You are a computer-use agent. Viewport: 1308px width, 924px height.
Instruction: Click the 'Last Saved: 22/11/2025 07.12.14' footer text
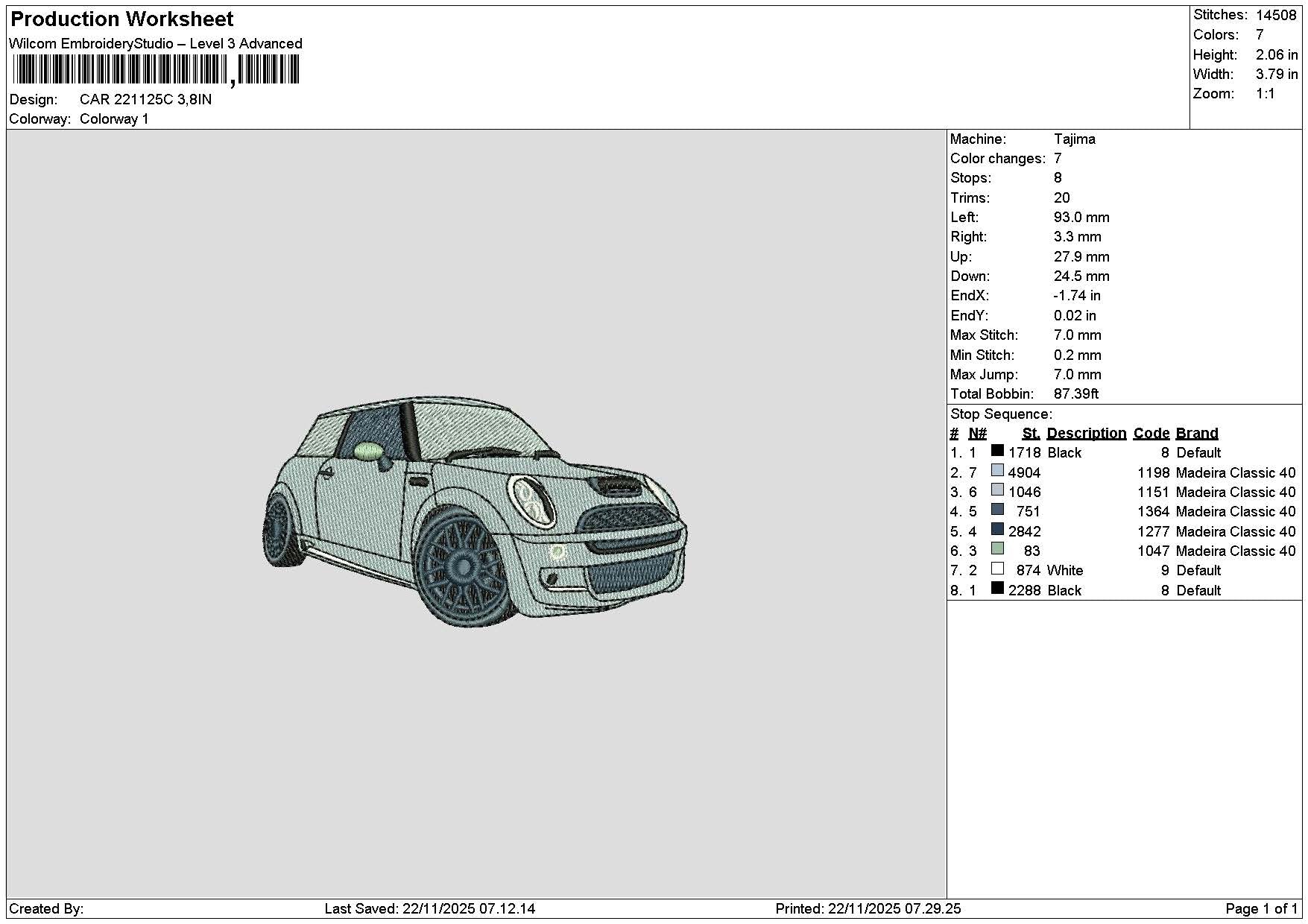click(x=430, y=909)
